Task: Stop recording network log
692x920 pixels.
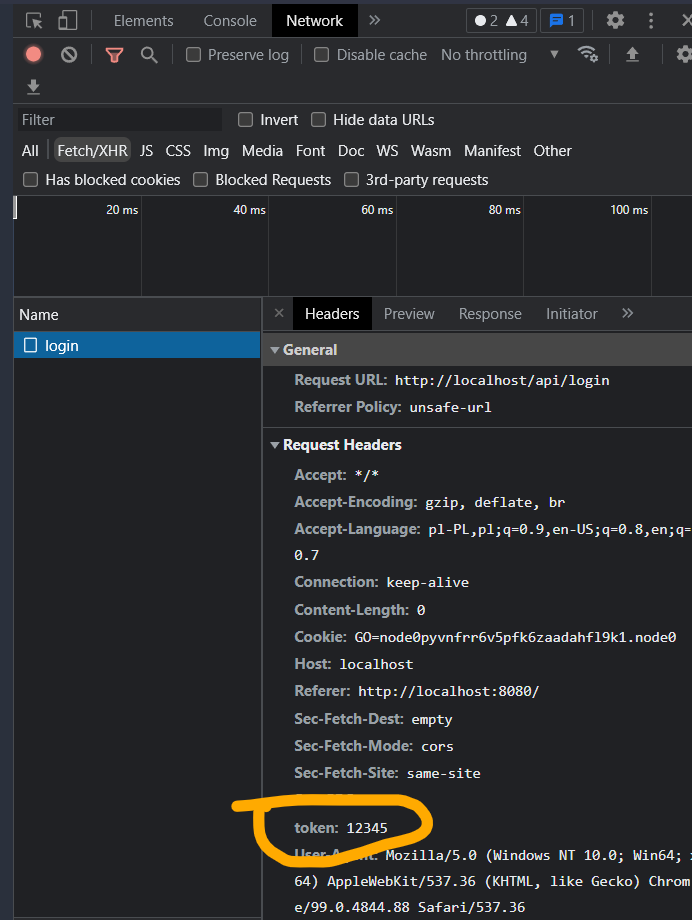Action: [33, 55]
